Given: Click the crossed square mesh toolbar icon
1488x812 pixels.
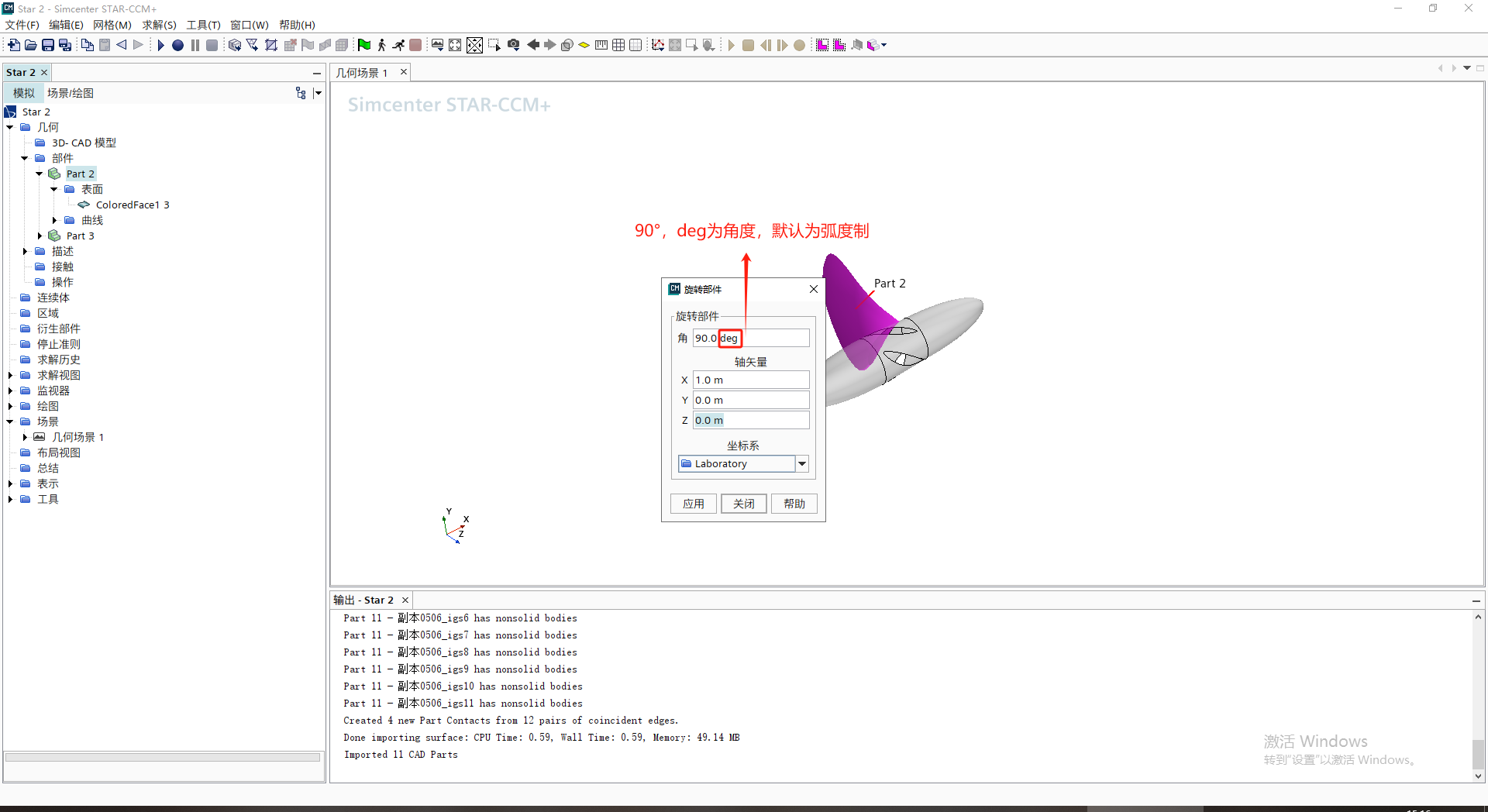Looking at the screenshot, I should coord(271,45).
